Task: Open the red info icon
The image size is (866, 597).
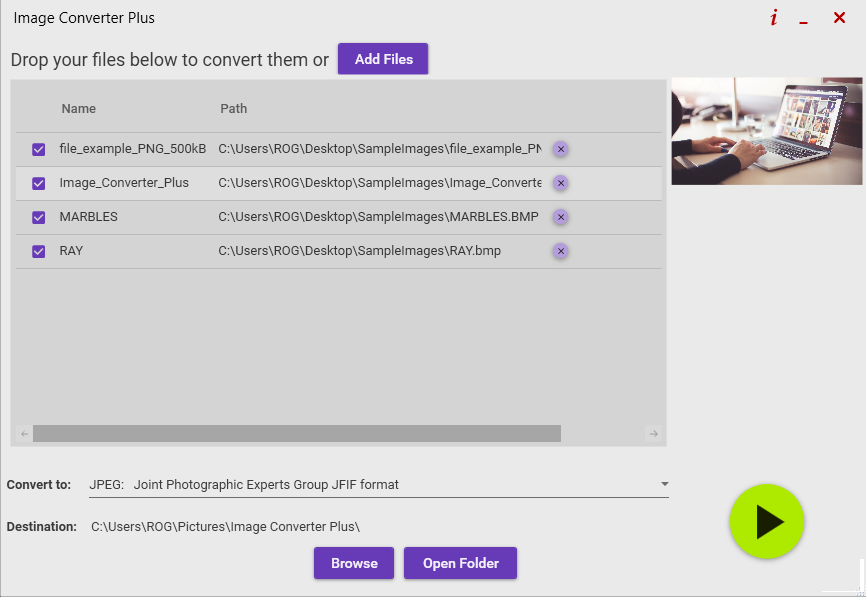Action: (774, 18)
